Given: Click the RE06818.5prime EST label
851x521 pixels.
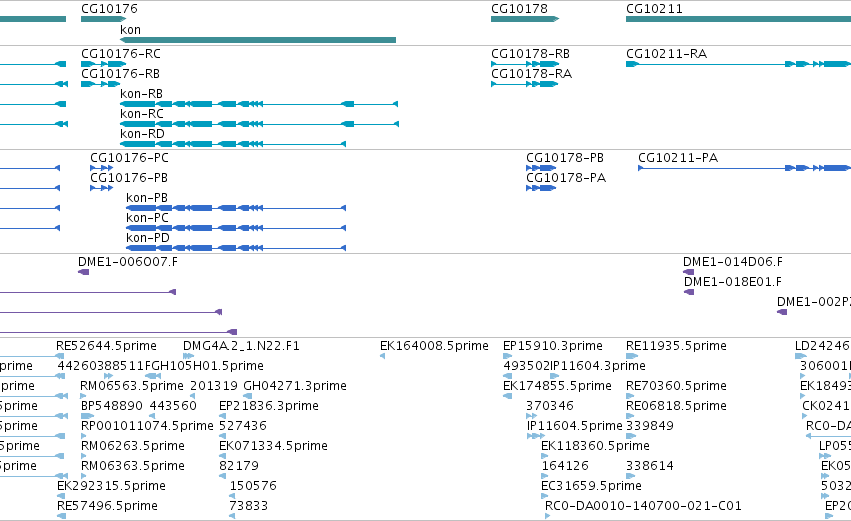Looking at the screenshot, I should (x=676, y=406).
